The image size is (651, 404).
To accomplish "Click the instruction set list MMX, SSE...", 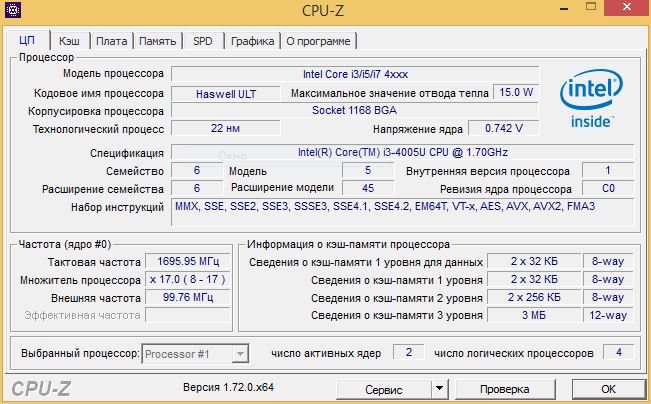I will pos(402,212).
